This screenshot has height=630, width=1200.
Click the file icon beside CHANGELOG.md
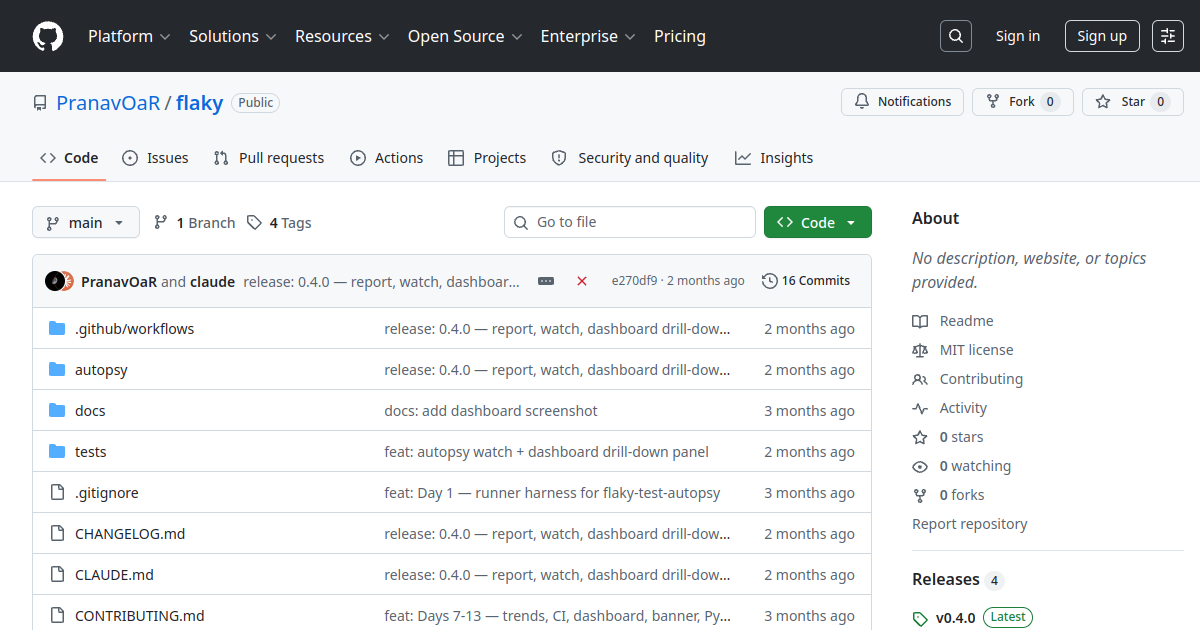[x=57, y=534]
